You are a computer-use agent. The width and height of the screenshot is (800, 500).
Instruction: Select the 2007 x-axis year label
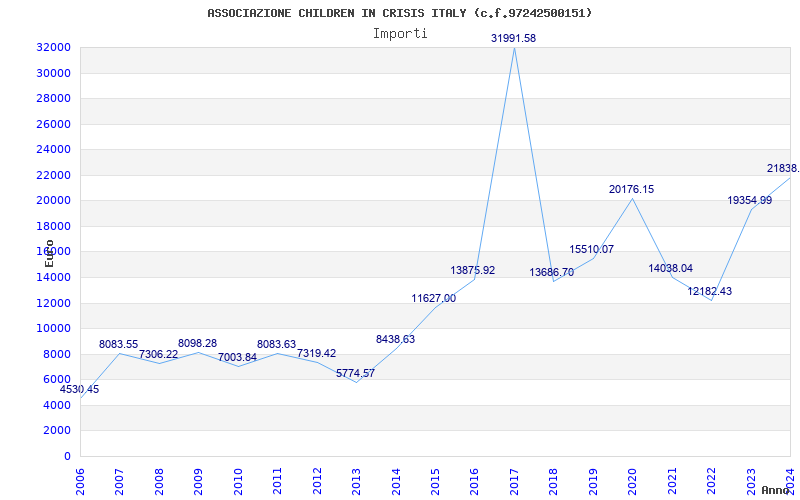(119, 482)
